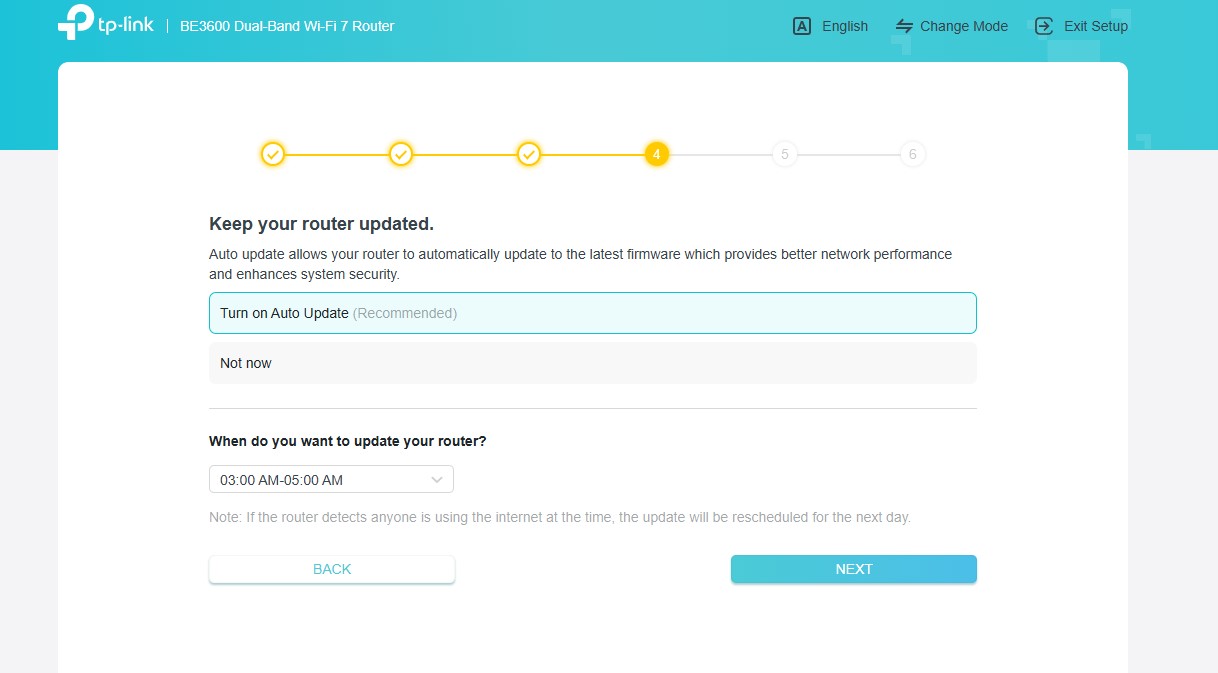Click step 6 progress marker

912,154
